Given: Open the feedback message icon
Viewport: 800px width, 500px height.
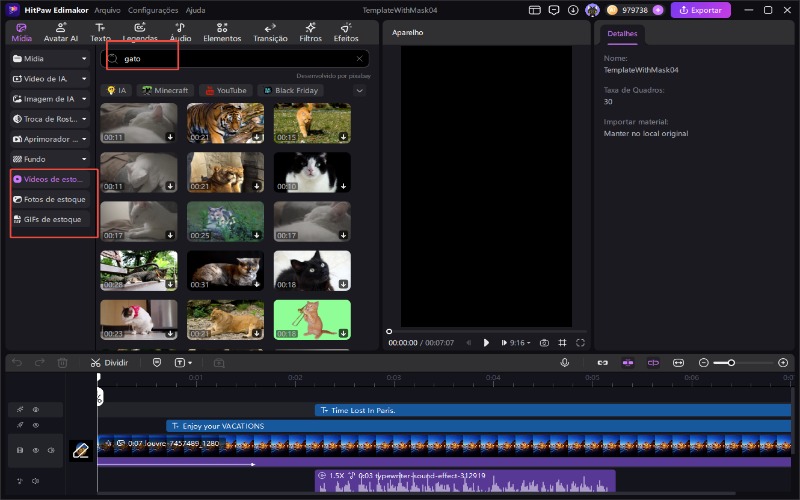Looking at the screenshot, I should pos(554,10).
